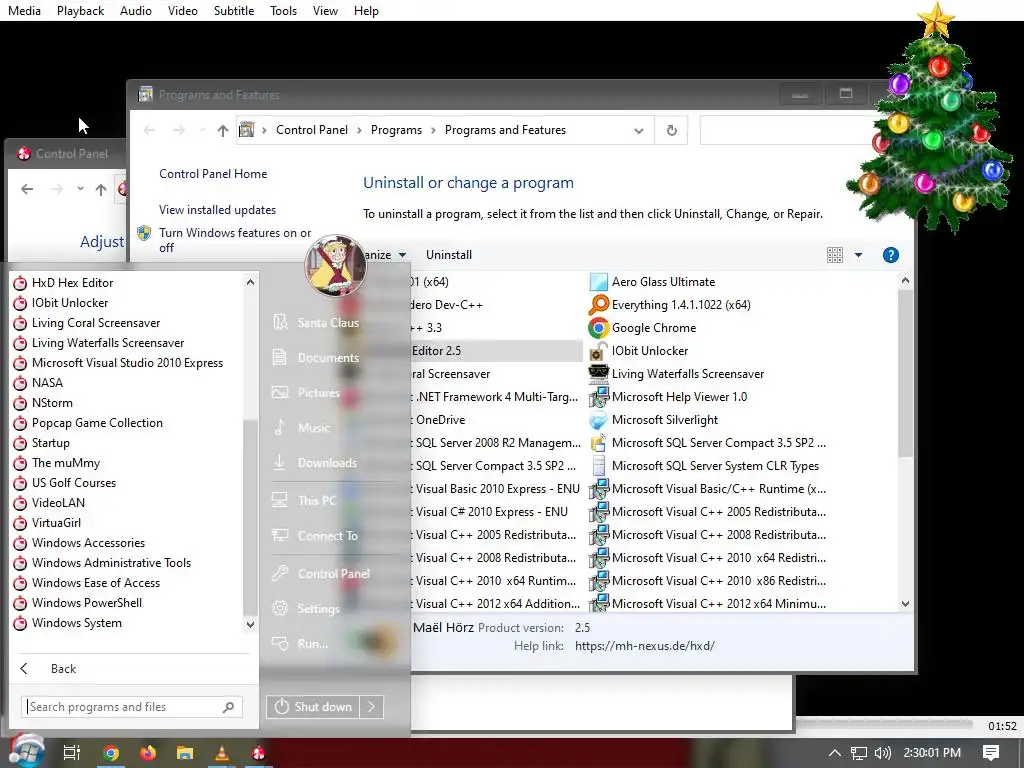Viewport: 1024px width, 768px height.
Task: Click the change view grid icon
Action: coord(835,255)
